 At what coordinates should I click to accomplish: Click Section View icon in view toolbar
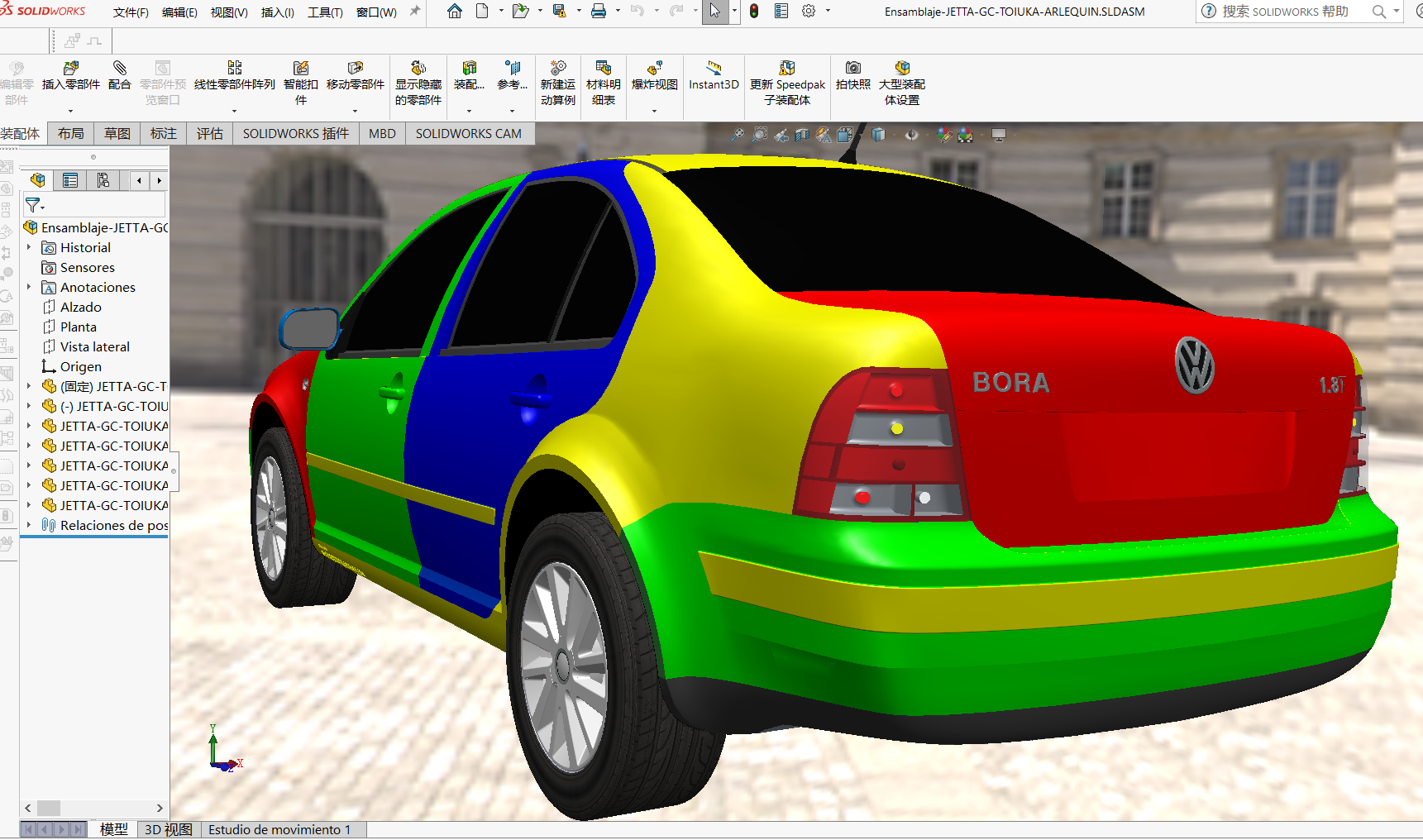[802, 135]
